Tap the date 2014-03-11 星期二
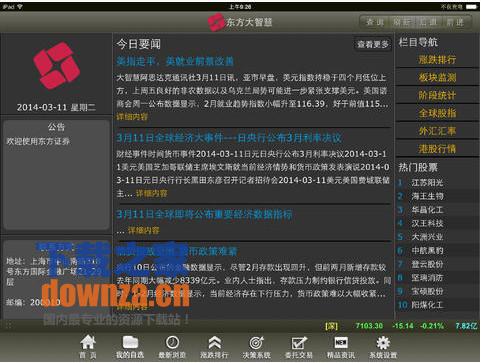Screen dimensions: 481x363 coord(56,107)
